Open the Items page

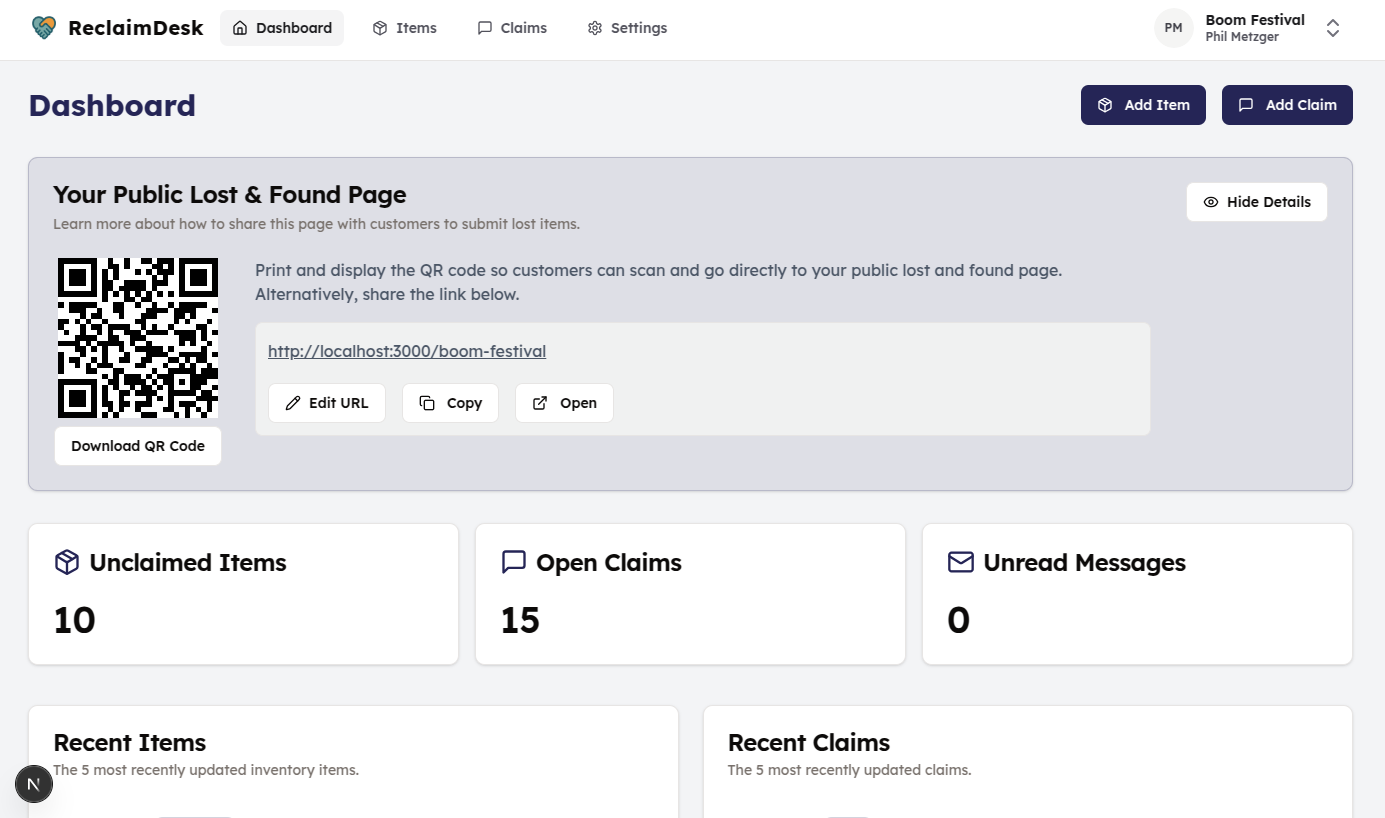(x=404, y=27)
